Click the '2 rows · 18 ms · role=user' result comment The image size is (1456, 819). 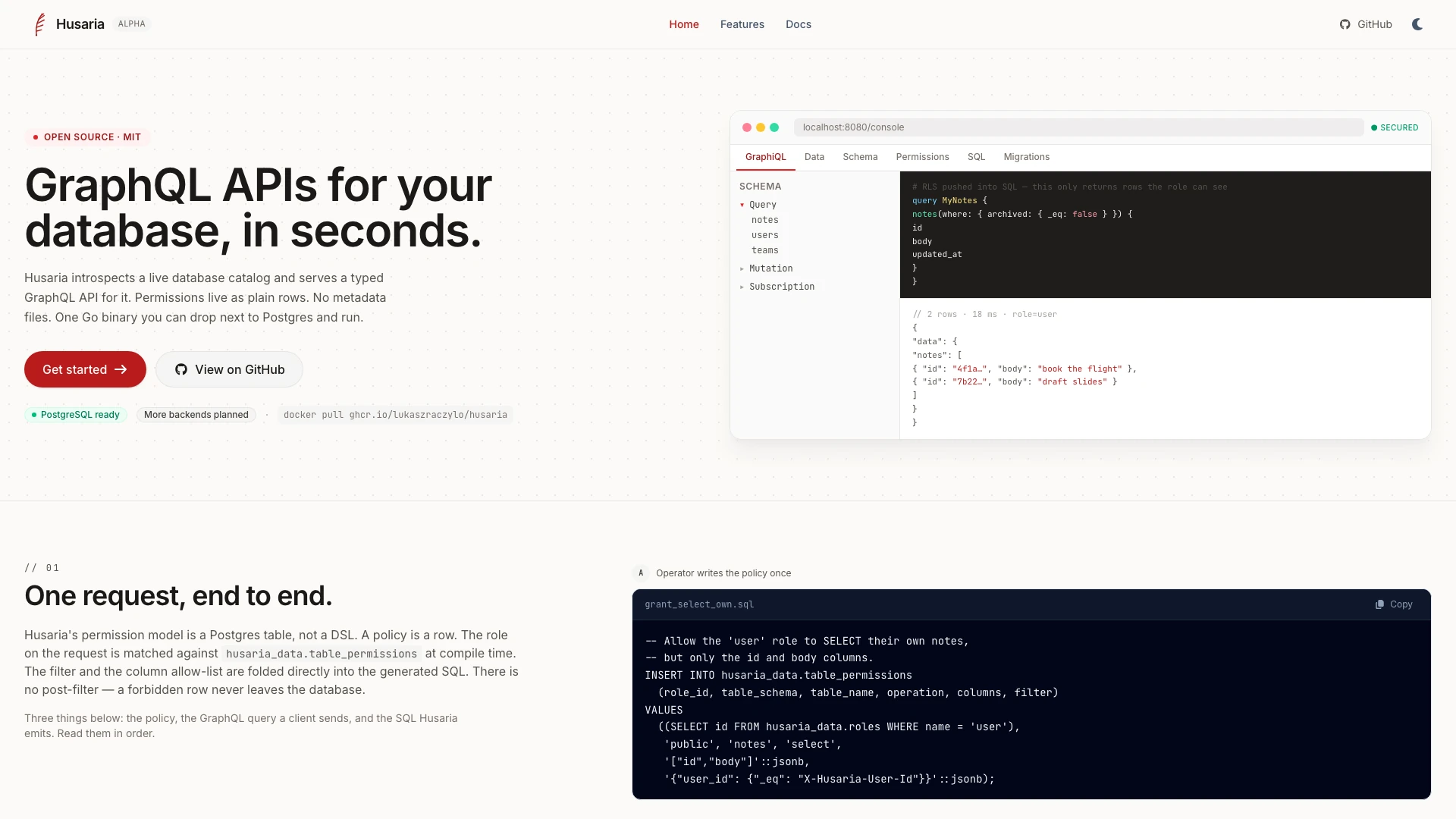[984, 314]
